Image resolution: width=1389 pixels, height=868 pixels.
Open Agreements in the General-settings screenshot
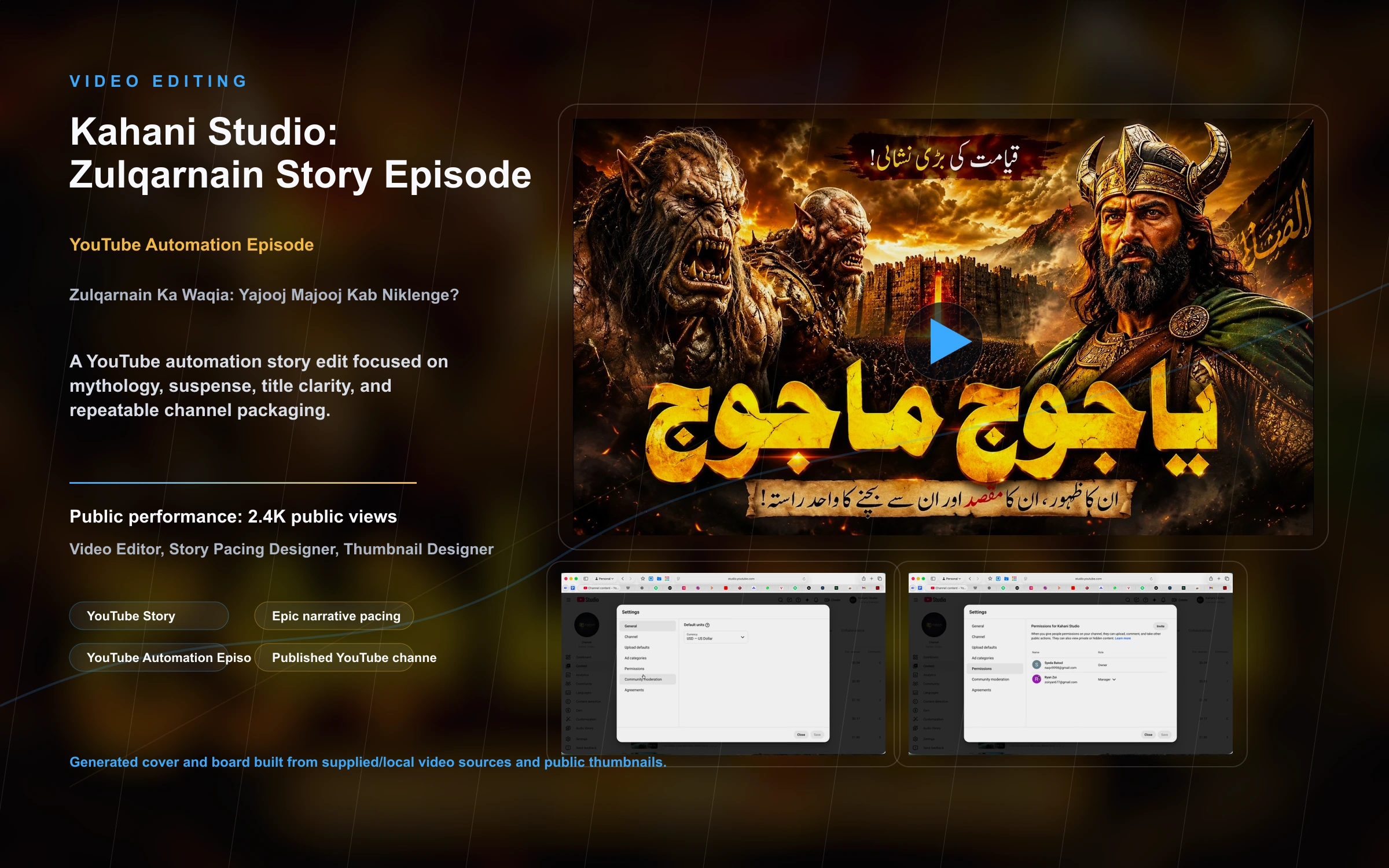[648, 690]
